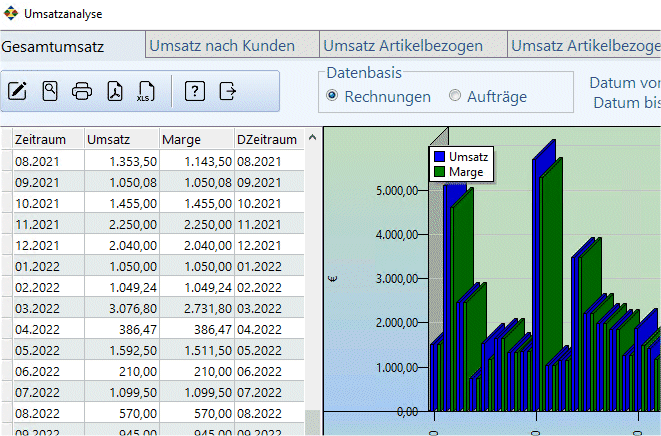
Task: Select Marge value 1.511,50
Action: click(197, 350)
